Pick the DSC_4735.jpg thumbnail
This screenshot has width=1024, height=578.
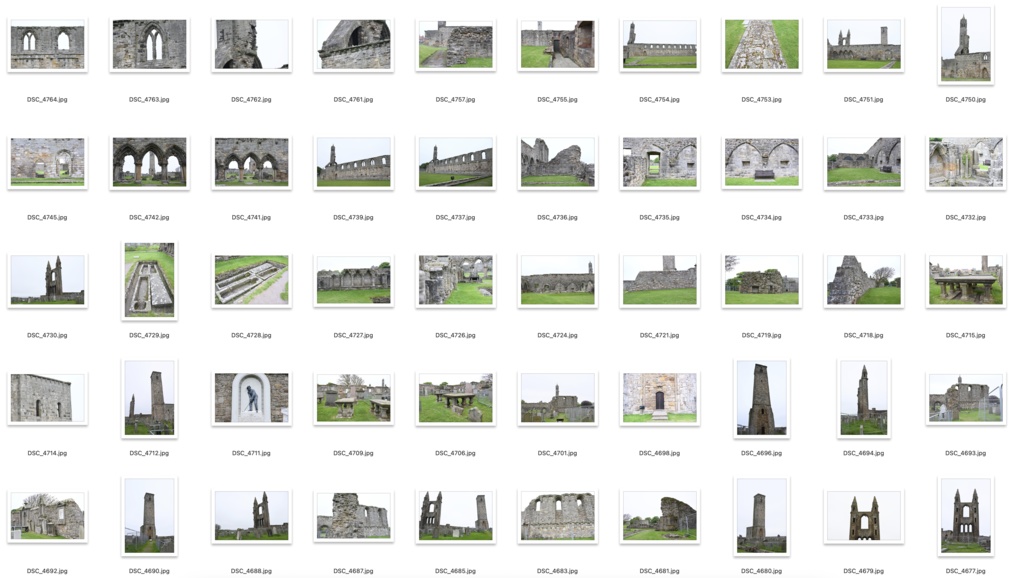tap(660, 163)
